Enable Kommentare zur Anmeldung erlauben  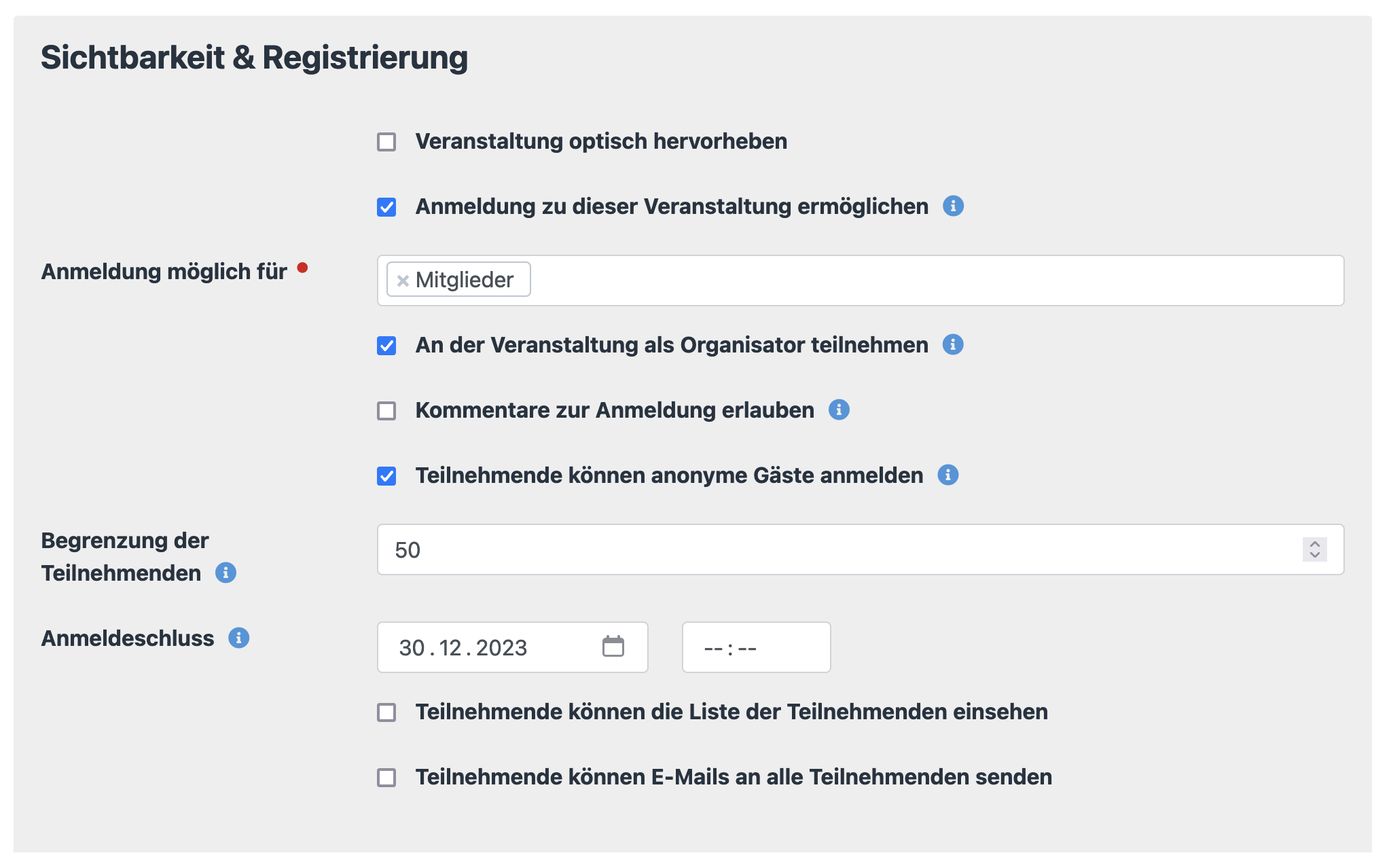click(386, 411)
